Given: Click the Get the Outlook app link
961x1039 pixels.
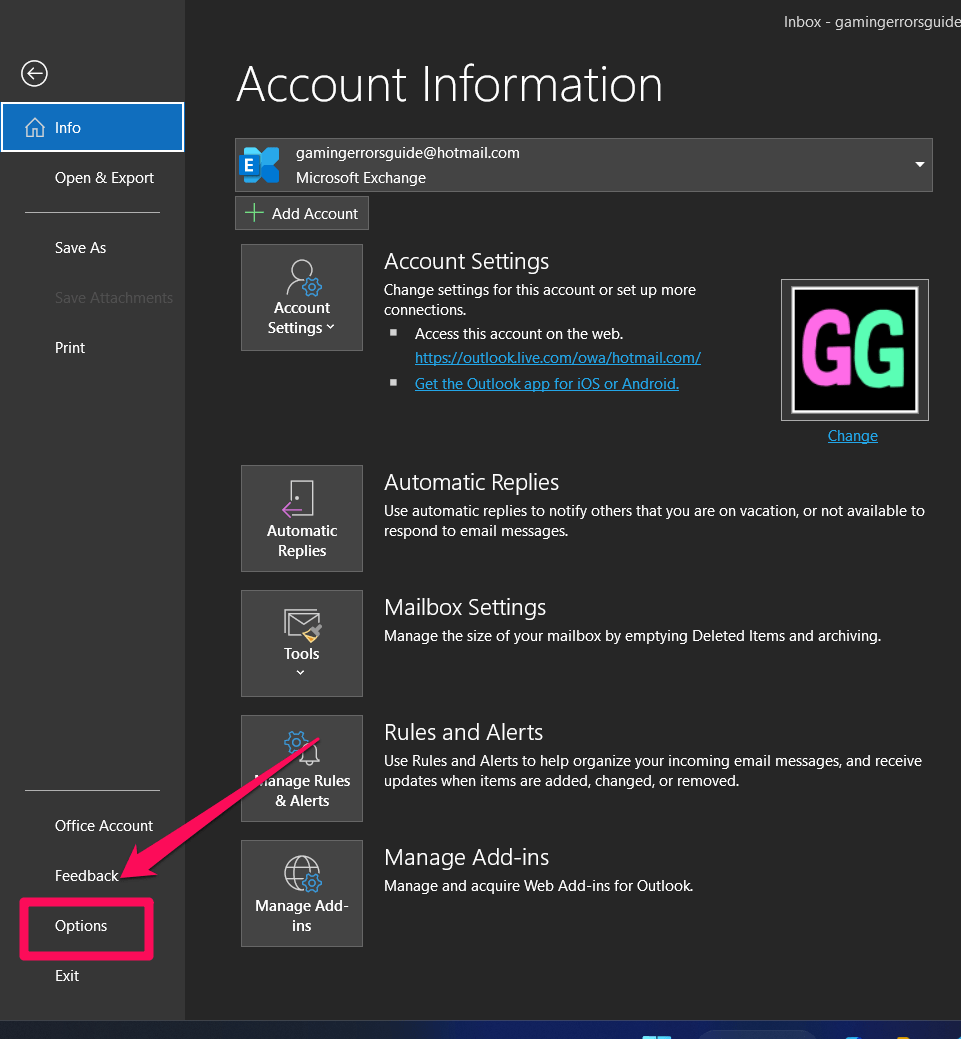Looking at the screenshot, I should pos(546,383).
